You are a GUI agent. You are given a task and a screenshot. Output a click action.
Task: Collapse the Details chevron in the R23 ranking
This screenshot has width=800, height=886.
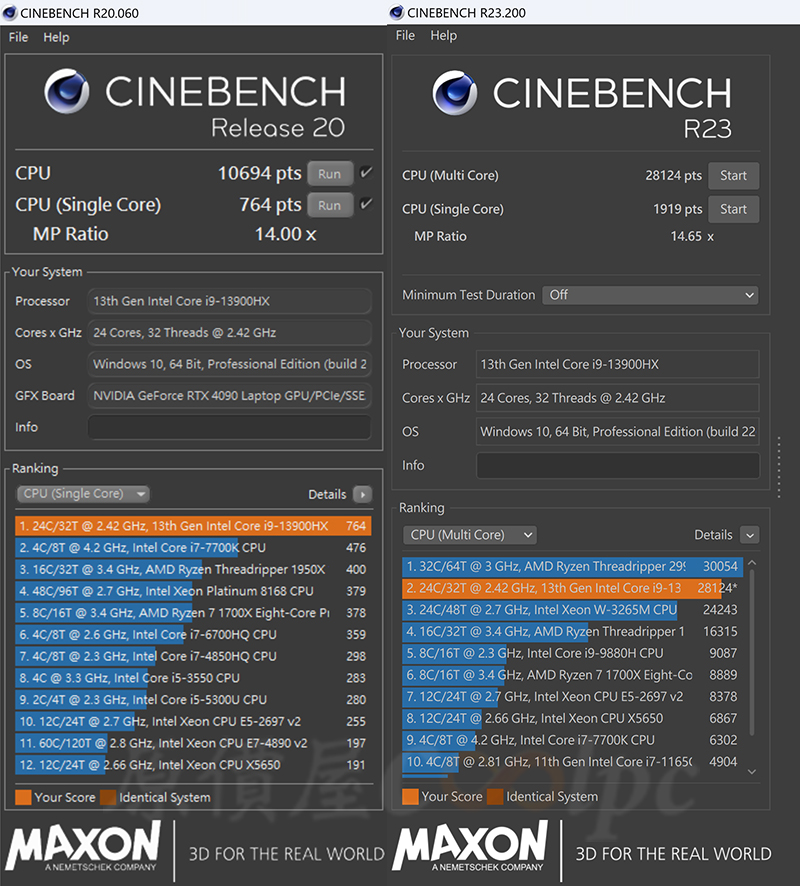750,535
